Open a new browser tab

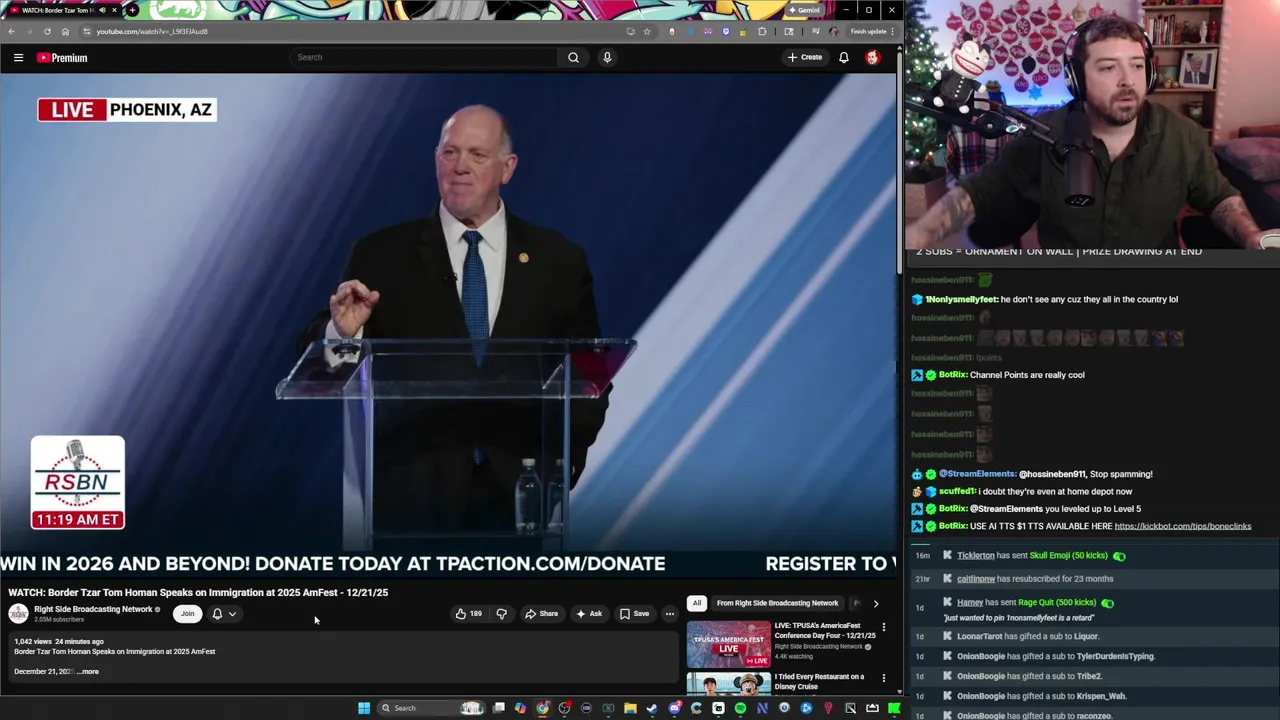pyautogui.click(x=132, y=10)
